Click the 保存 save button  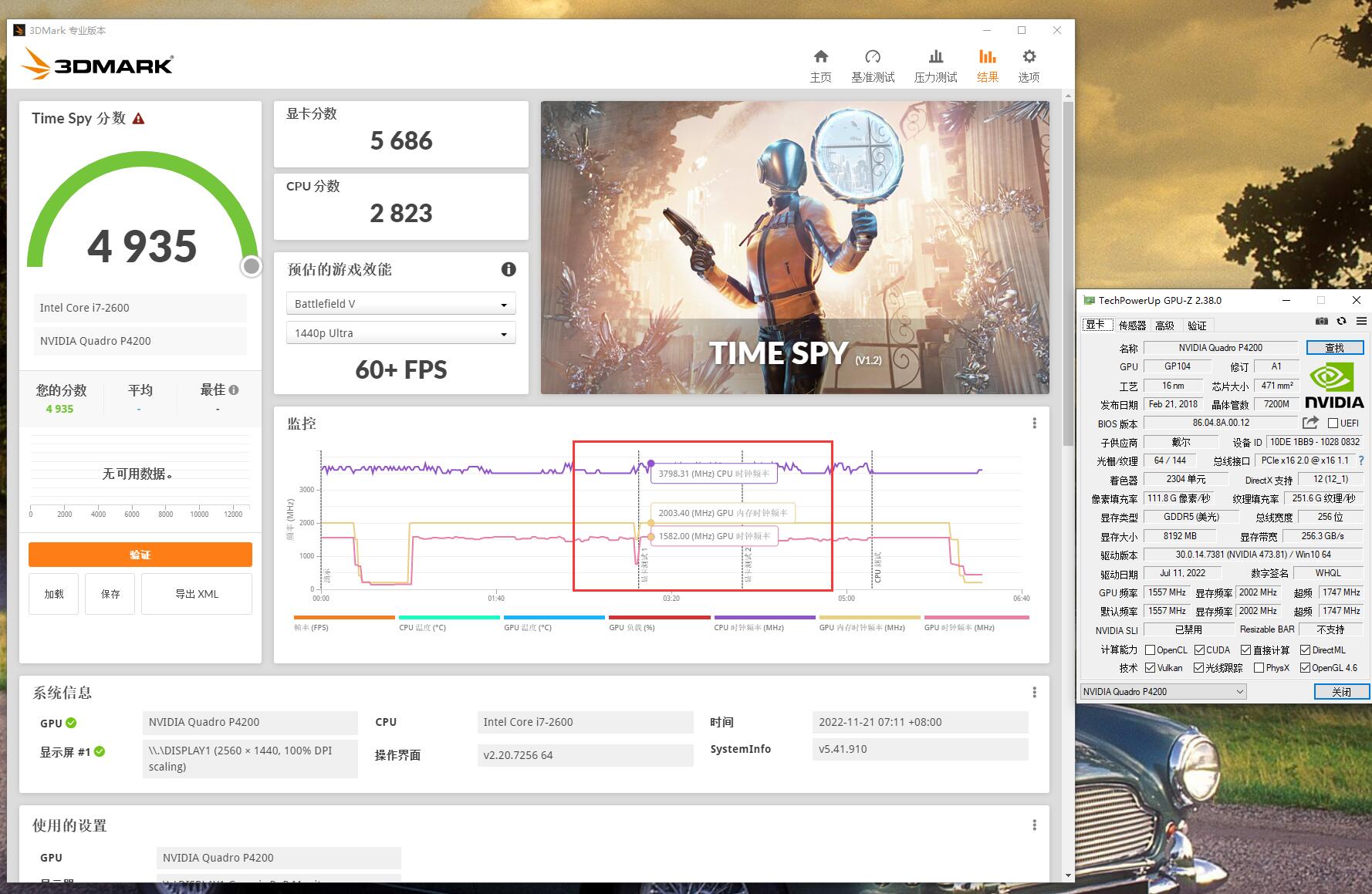pos(110,594)
